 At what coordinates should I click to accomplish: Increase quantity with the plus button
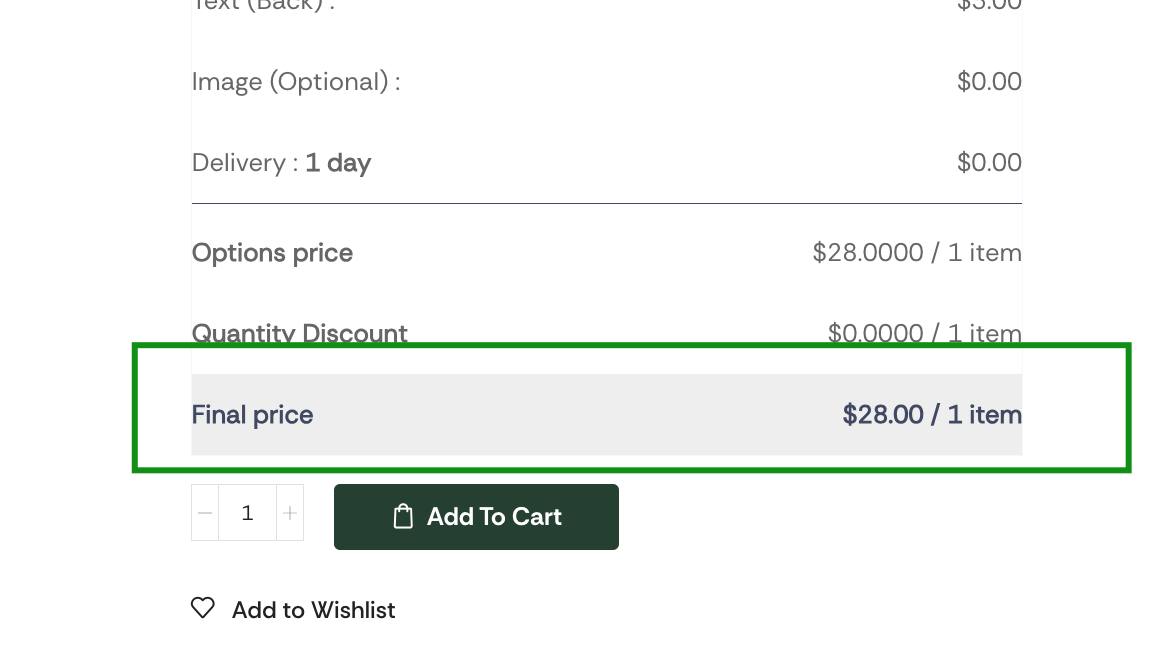290,513
